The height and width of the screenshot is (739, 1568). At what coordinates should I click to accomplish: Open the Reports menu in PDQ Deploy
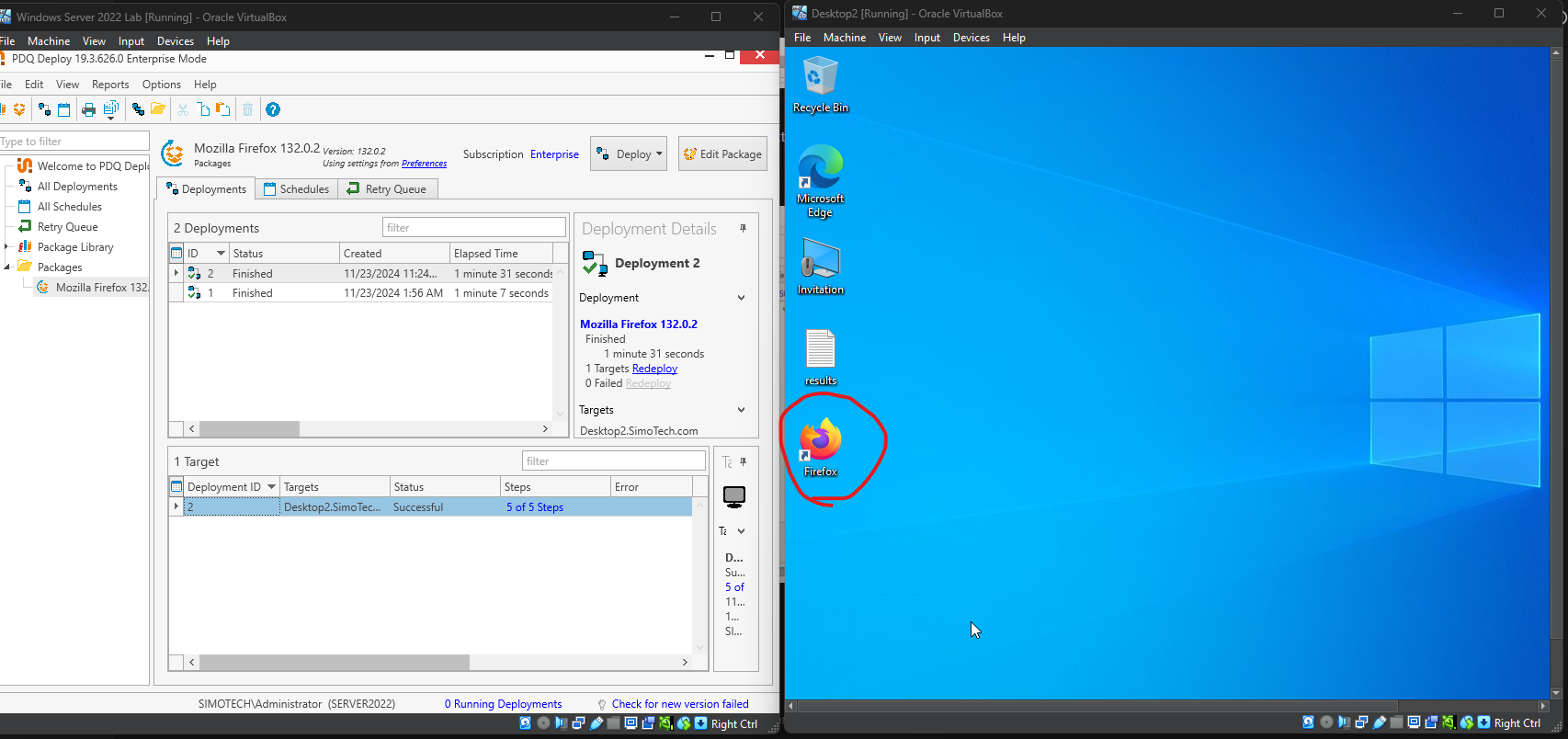110,85
